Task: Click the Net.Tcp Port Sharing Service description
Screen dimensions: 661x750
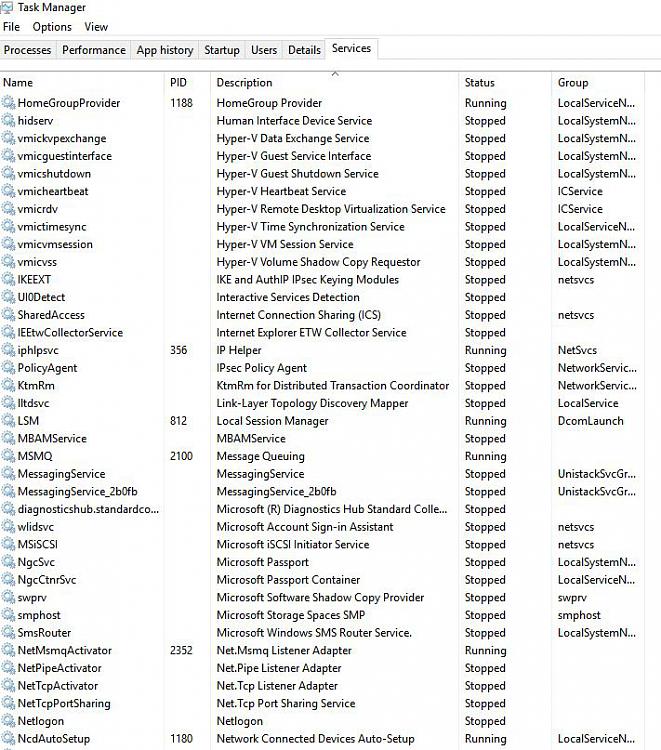Action: point(286,704)
